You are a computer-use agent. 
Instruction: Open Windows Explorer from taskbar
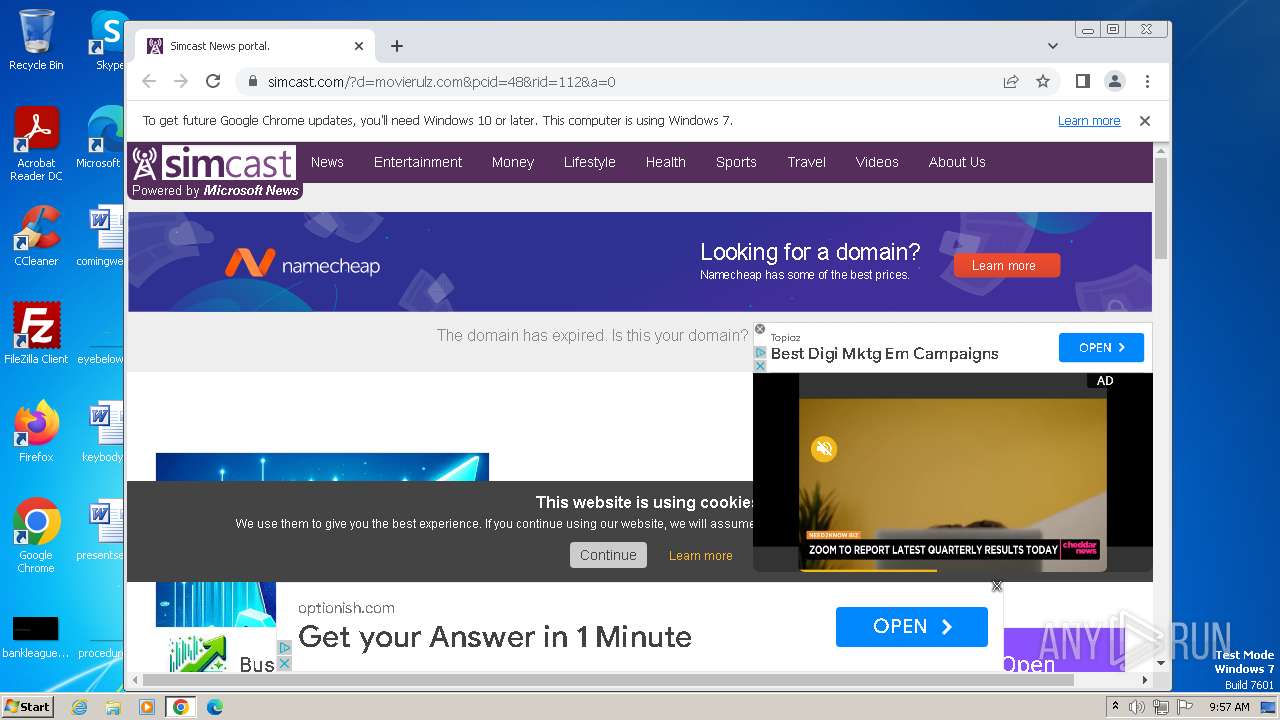(113, 707)
